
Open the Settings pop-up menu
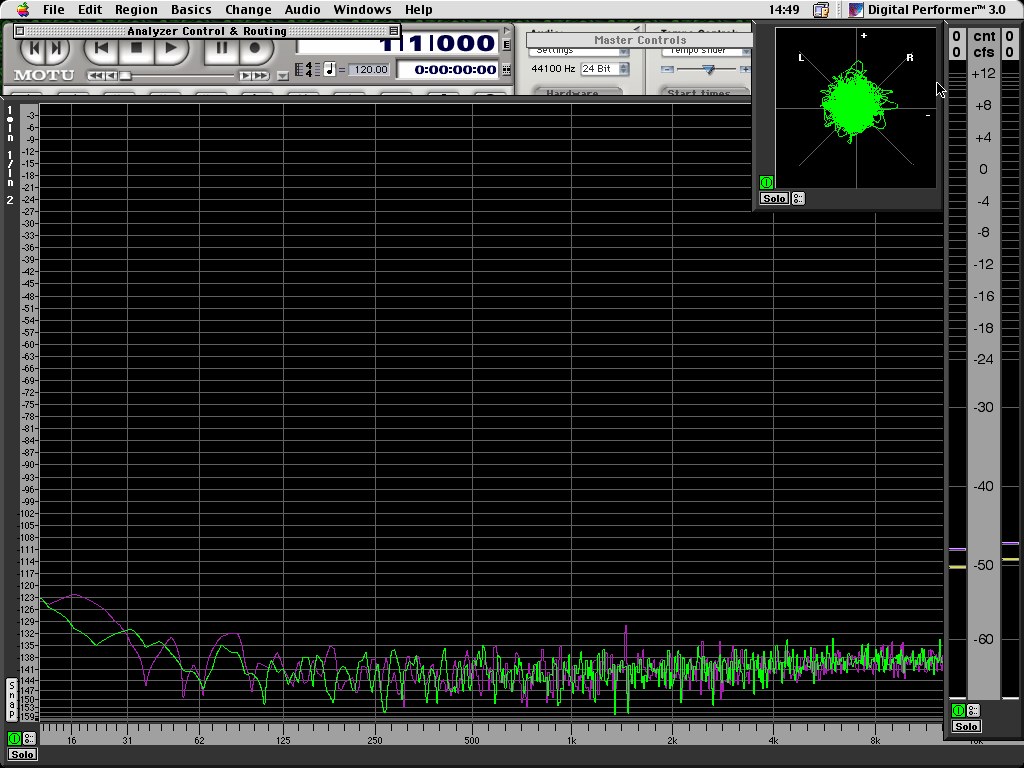(579, 50)
